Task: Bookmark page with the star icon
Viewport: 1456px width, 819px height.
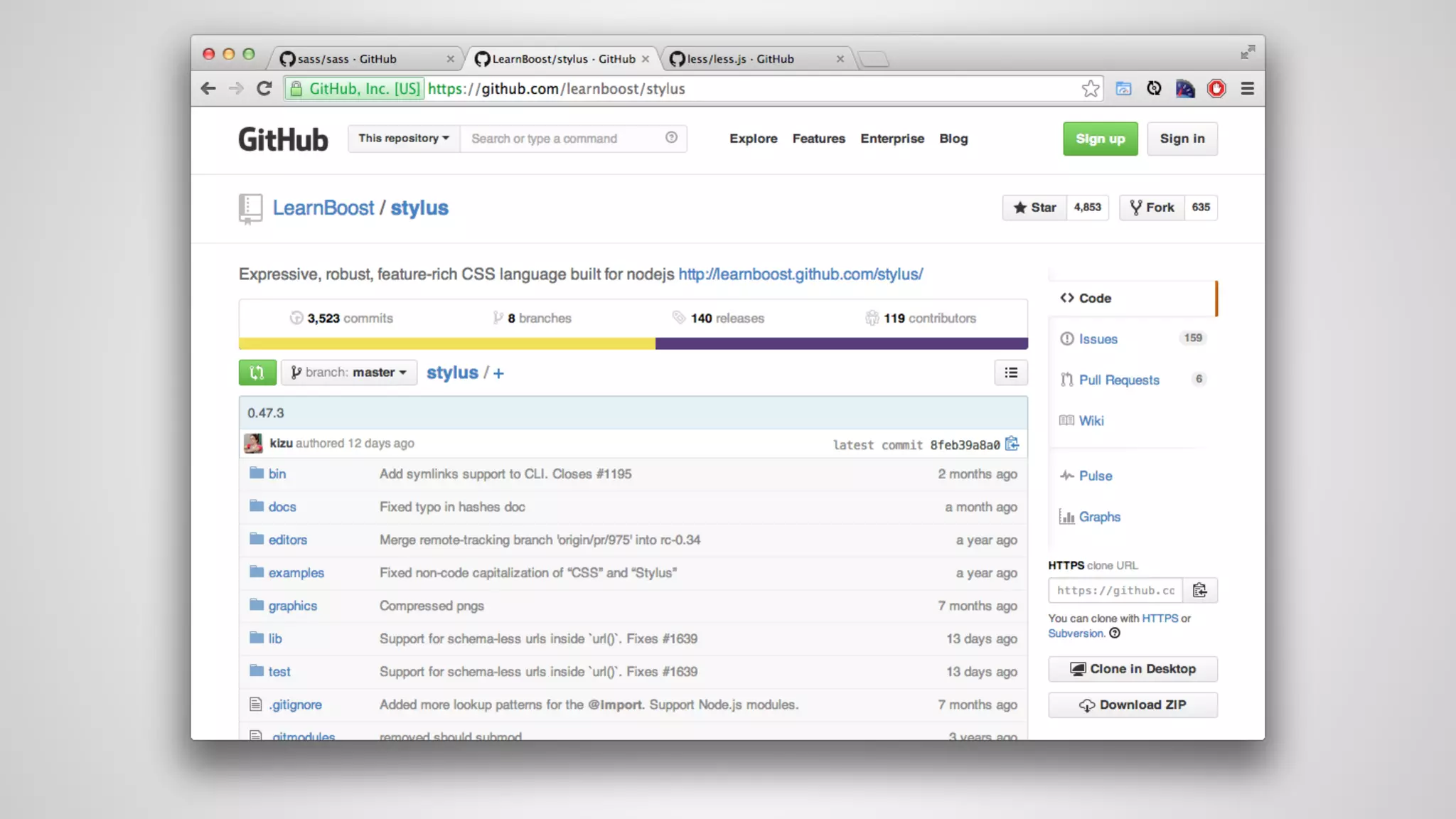Action: (x=1090, y=89)
